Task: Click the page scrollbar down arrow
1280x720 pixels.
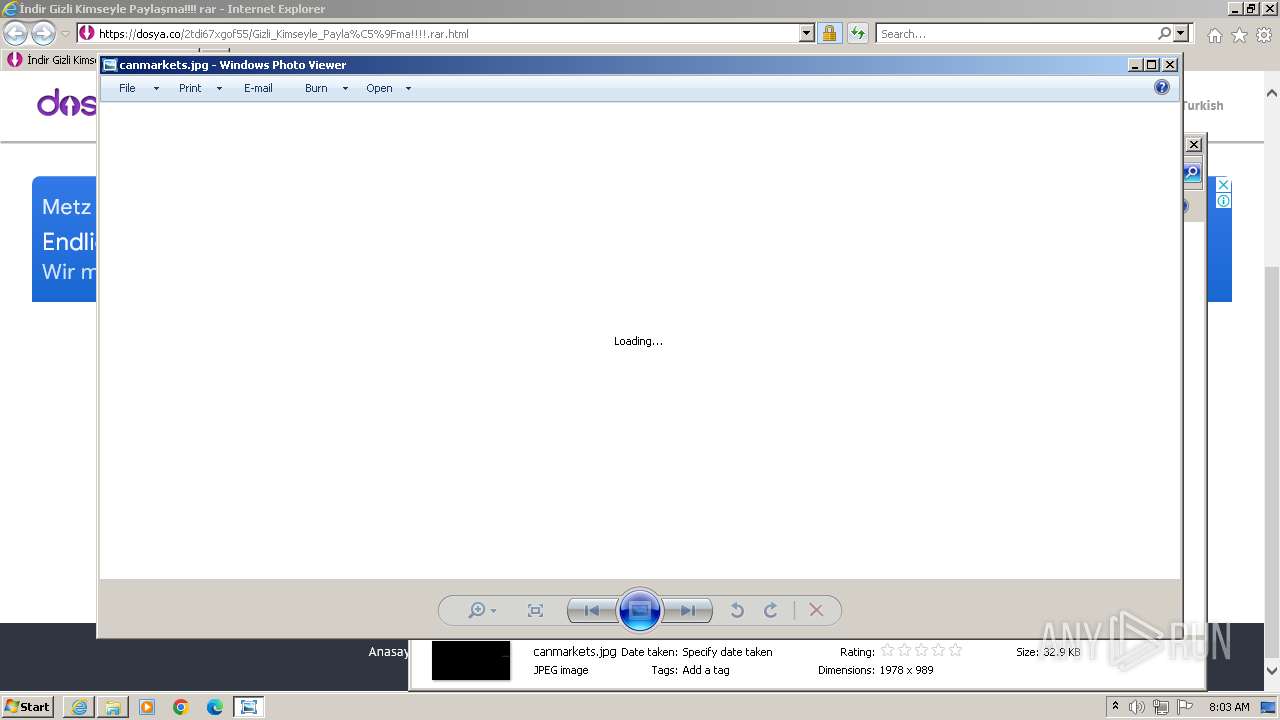Action: pos(1272,671)
